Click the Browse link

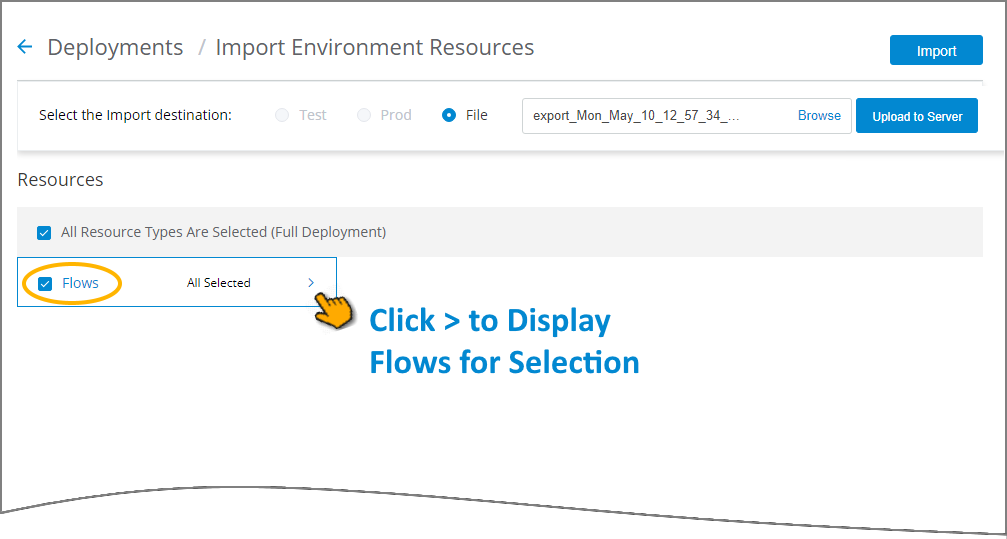819,116
